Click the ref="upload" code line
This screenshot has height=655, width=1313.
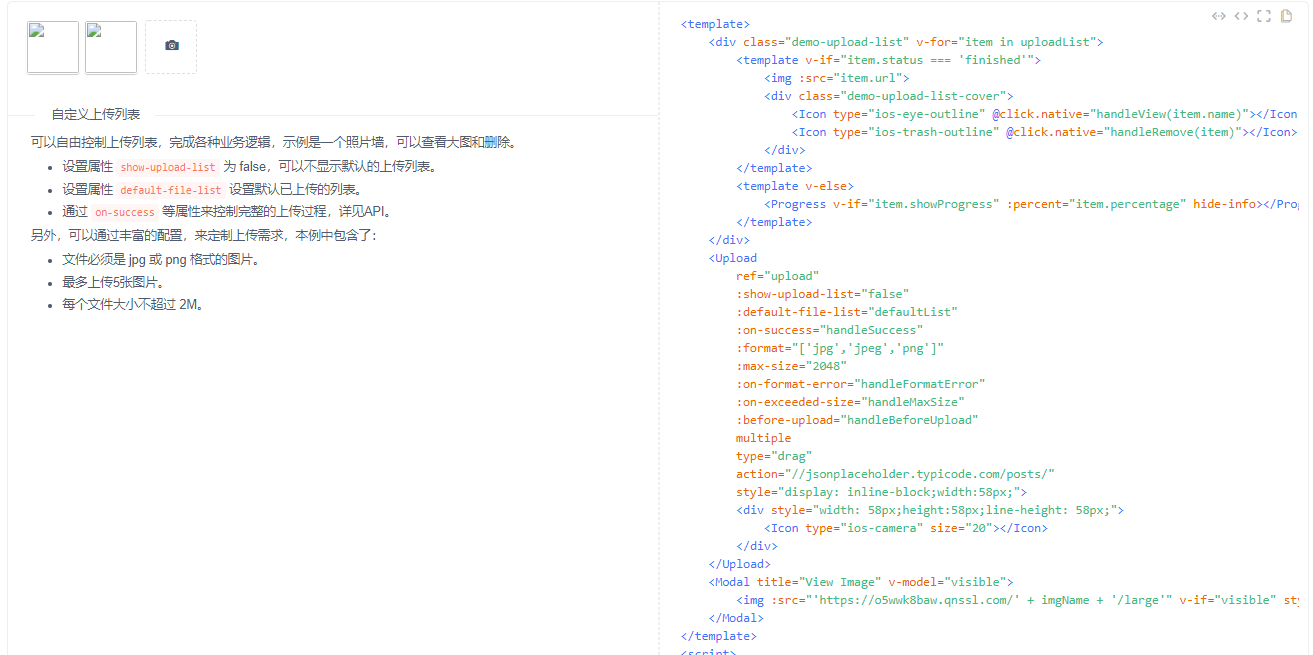778,276
